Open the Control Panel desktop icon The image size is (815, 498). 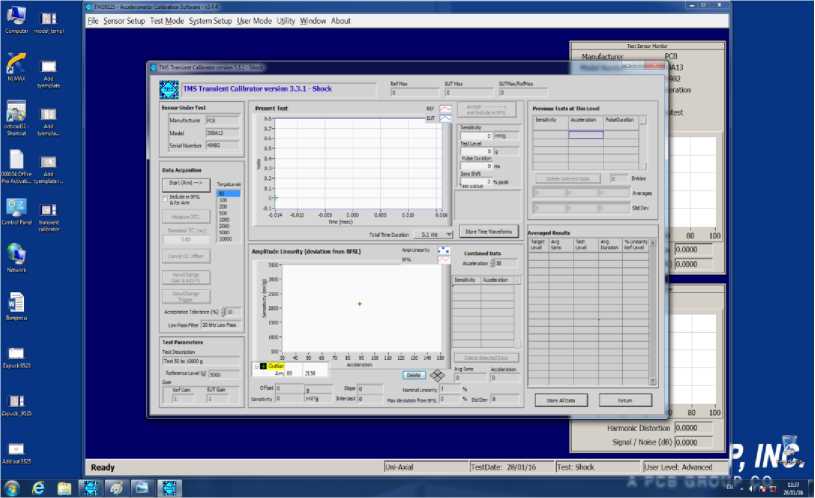coord(17,207)
